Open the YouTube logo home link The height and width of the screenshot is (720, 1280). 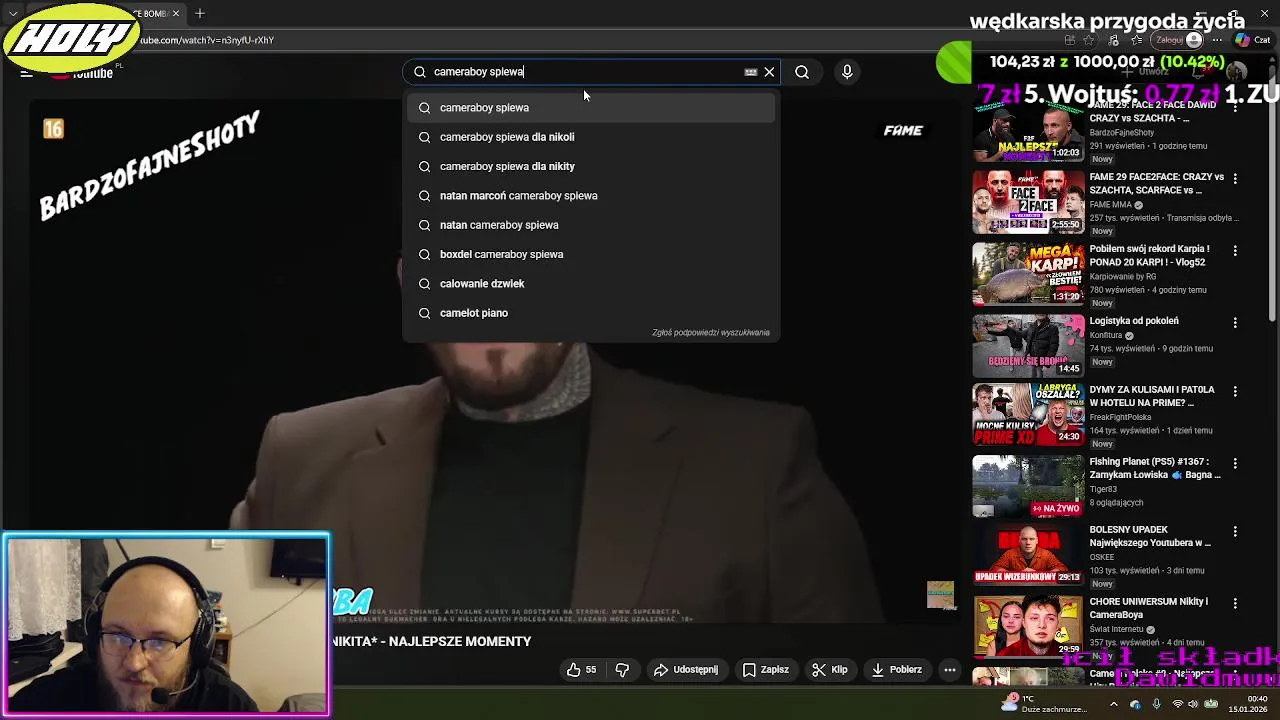pos(85,72)
